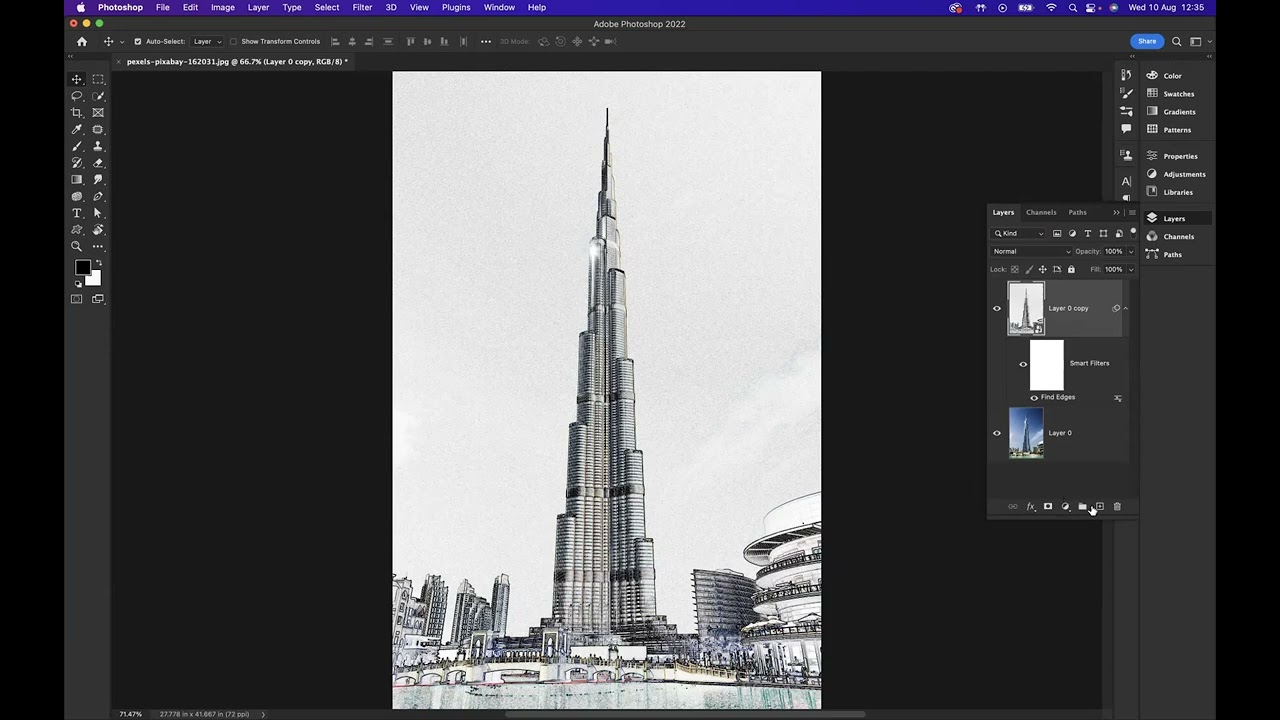Uncheck the Auto-Select checkbox
The image size is (1280, 720).
tap(138, 41)
